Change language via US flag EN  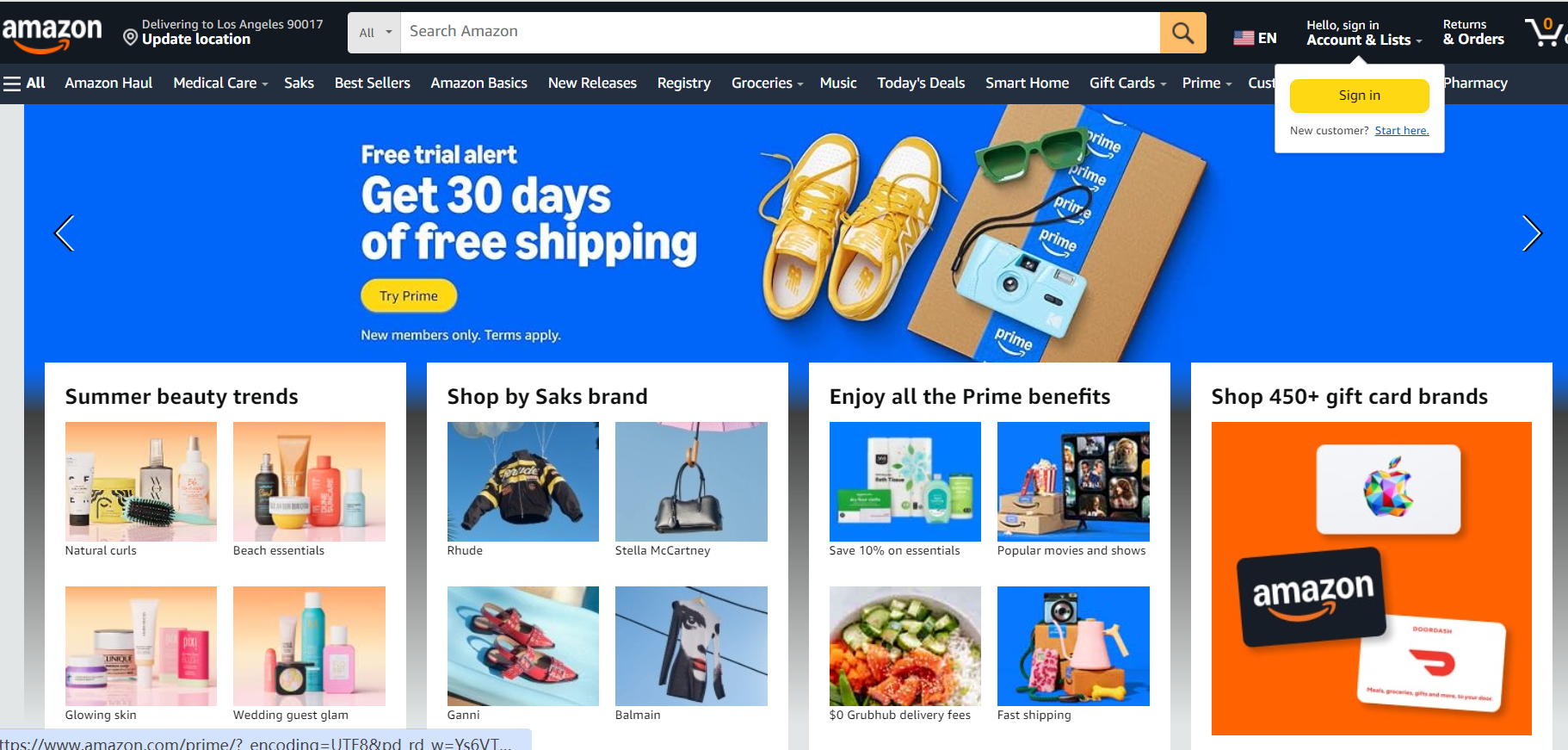1255,38
